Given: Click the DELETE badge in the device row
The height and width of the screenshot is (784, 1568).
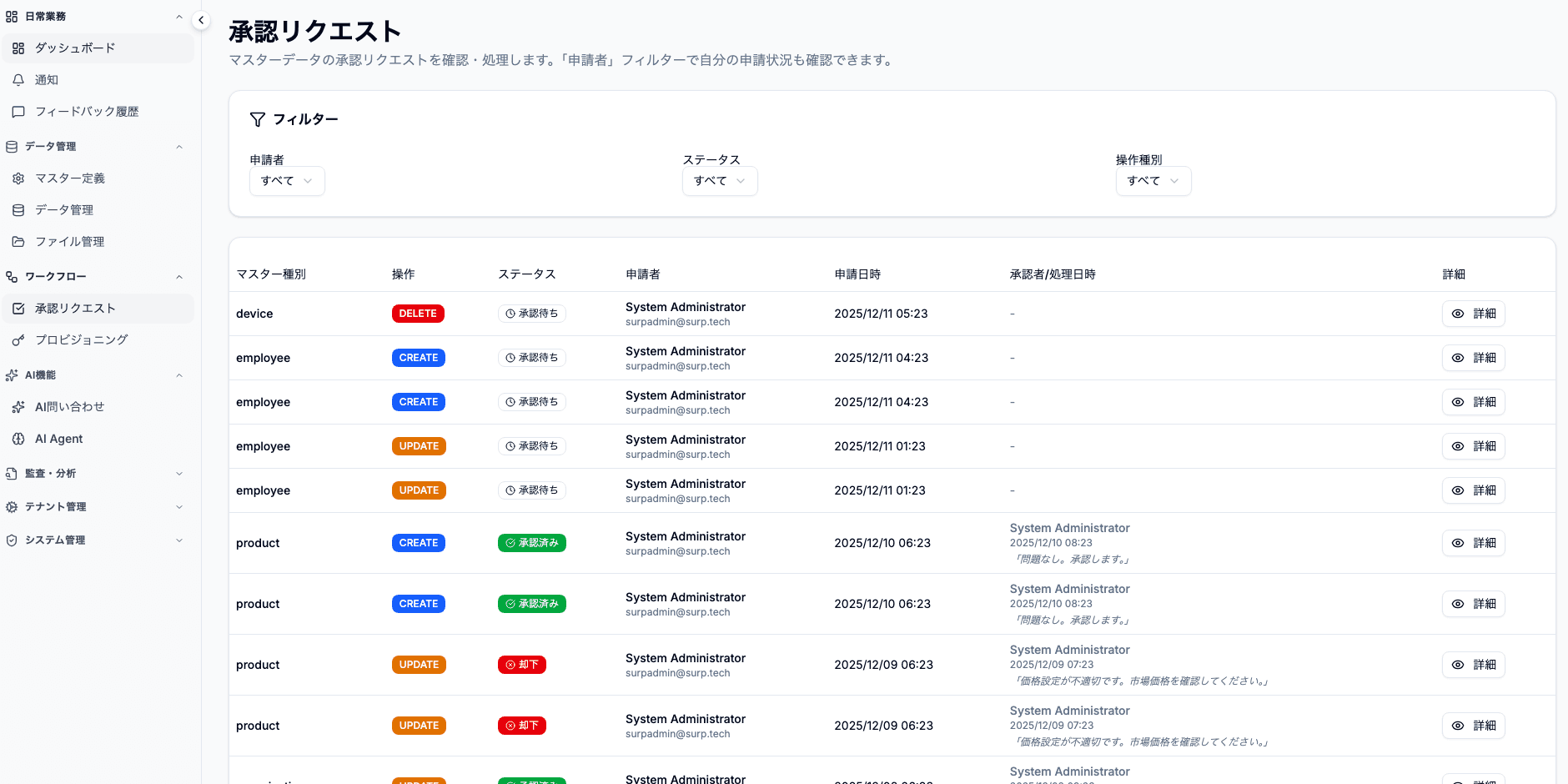Looking at the screenshot, I should (418, 314).
